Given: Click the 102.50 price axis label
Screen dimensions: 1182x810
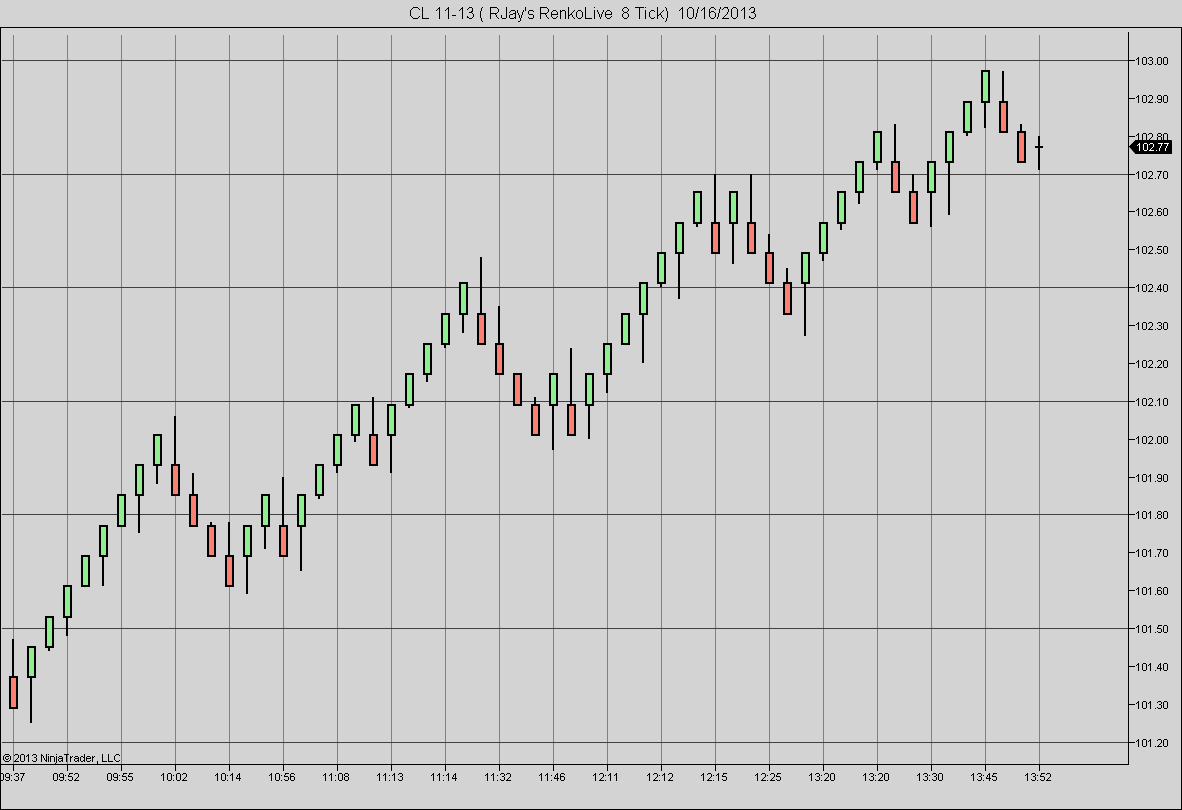Looking at the screenshot, I should 1152,250.
